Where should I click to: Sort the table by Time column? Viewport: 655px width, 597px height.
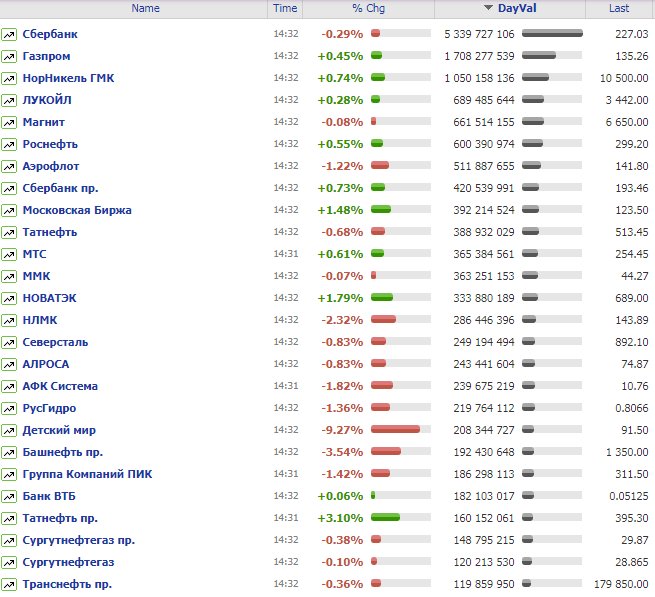click(285, 8)
